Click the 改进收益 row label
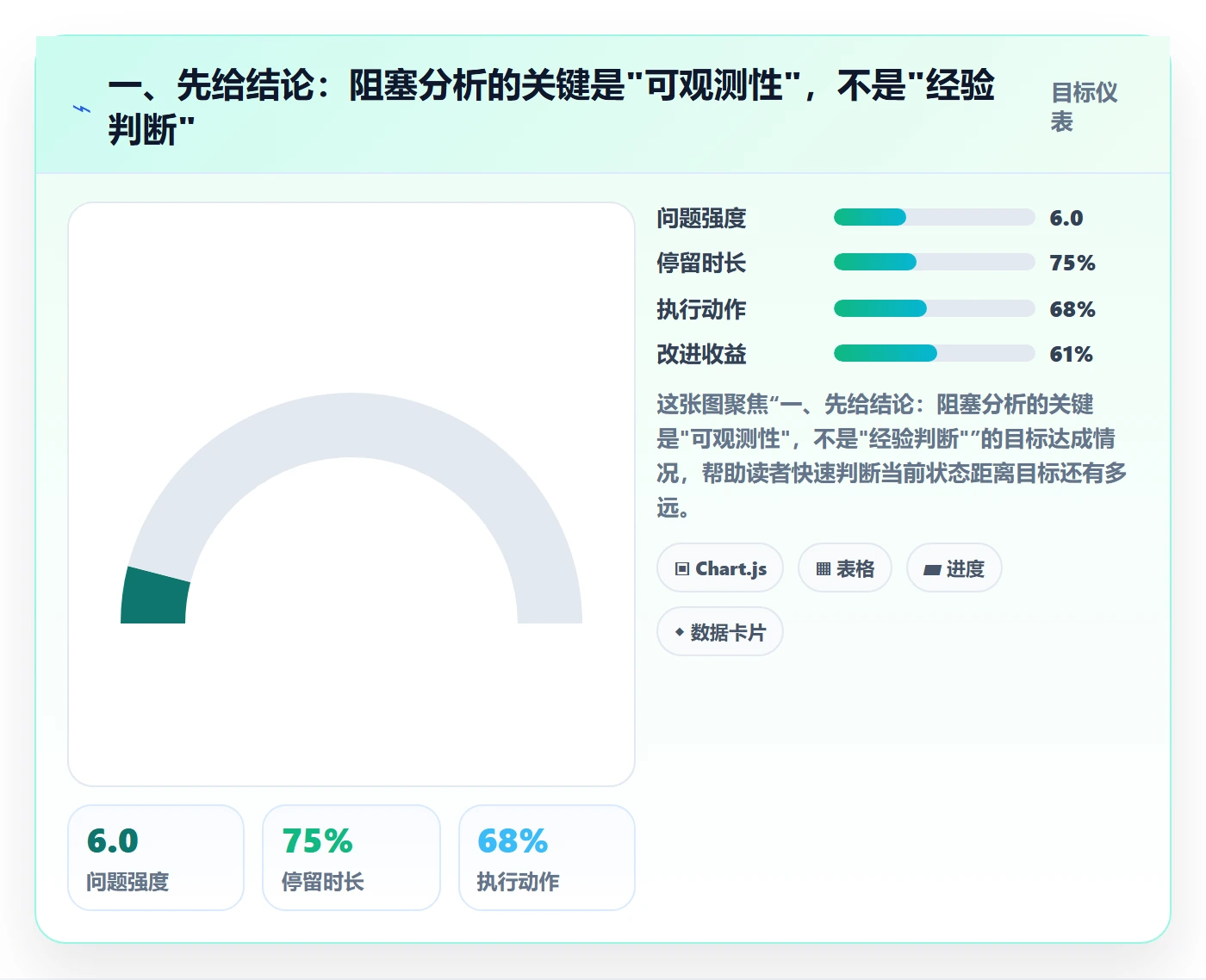The image size is (1206, 980). (x=701, y=354)
